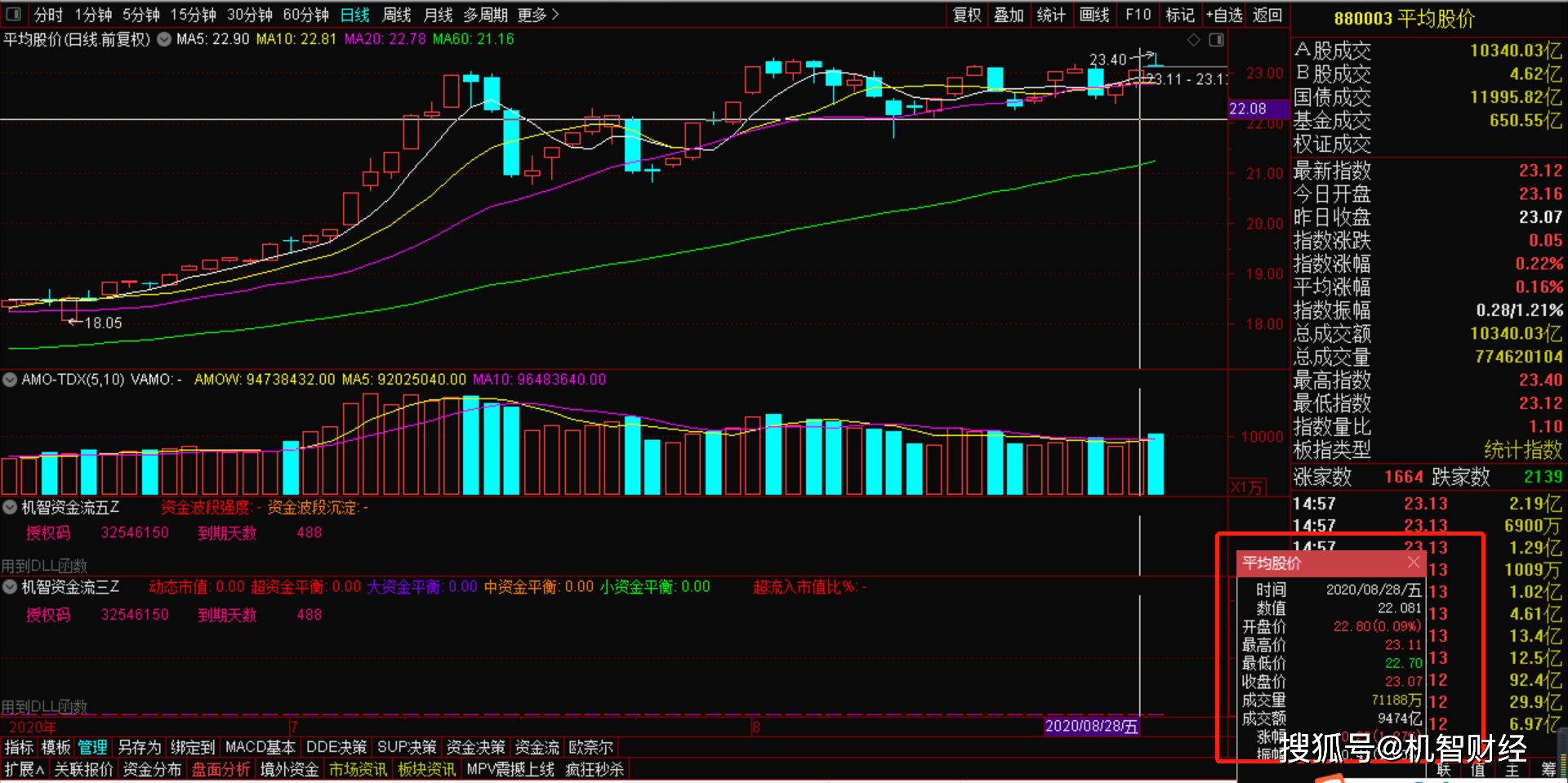Select the 60分钟 period

(306, 15)
